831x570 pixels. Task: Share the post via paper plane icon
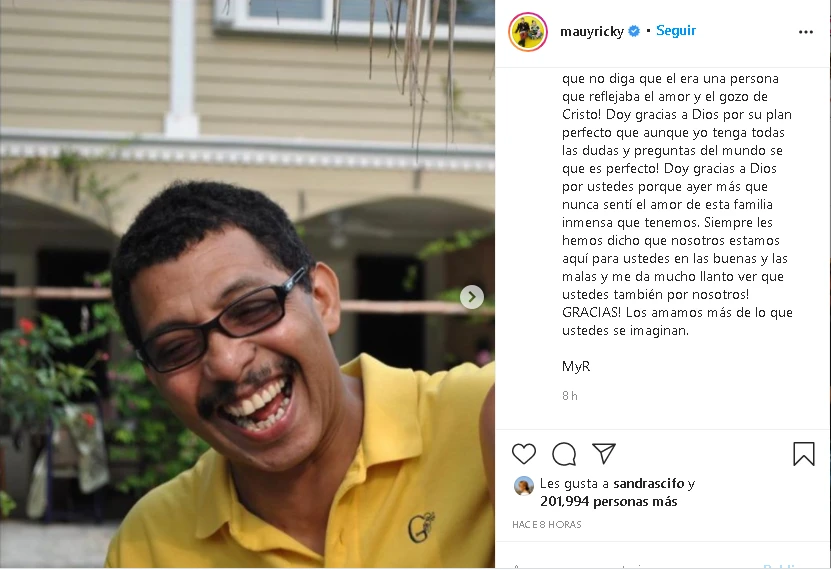coord(604,453)
